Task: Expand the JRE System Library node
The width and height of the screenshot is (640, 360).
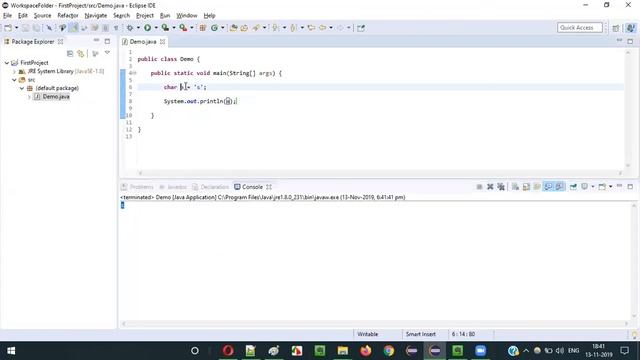Action: [x=14, y=71]
